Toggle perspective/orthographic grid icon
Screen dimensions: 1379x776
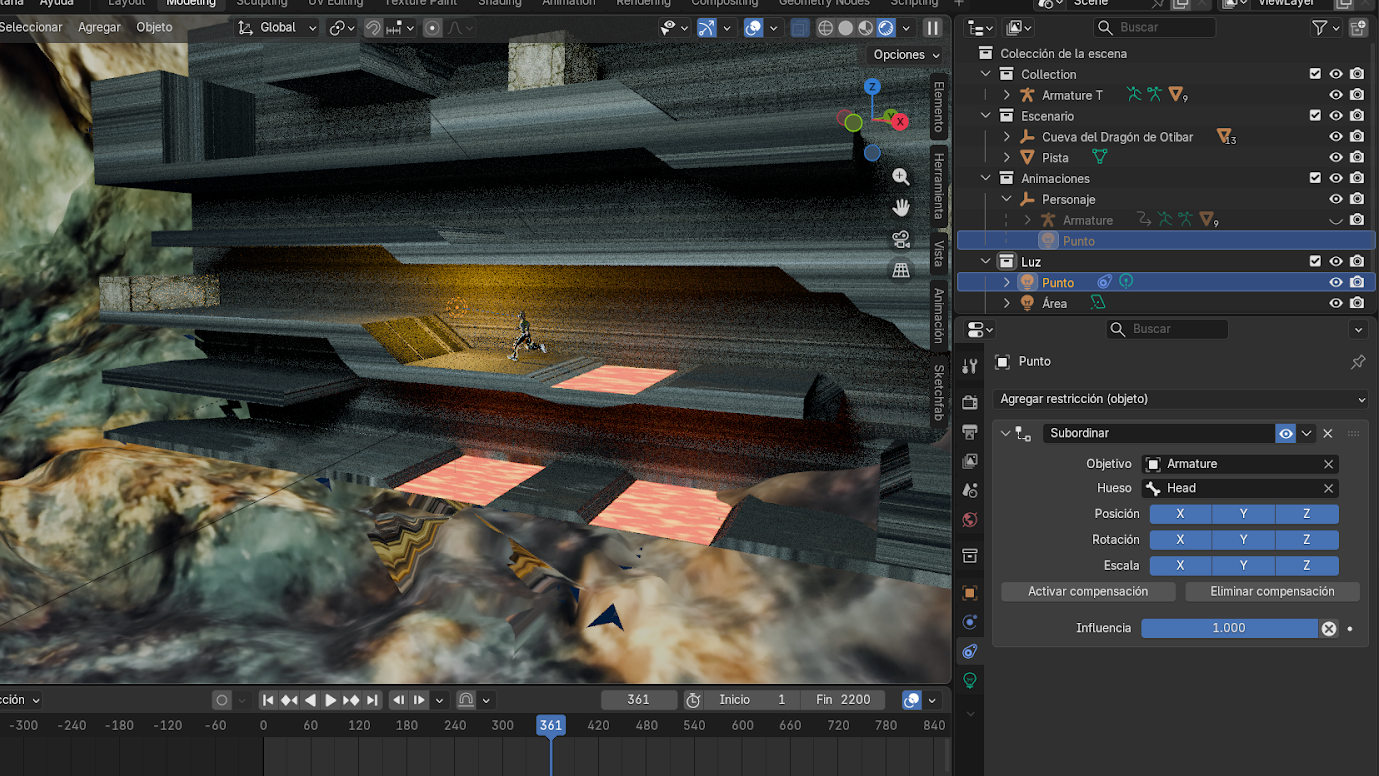click(901, 271)
